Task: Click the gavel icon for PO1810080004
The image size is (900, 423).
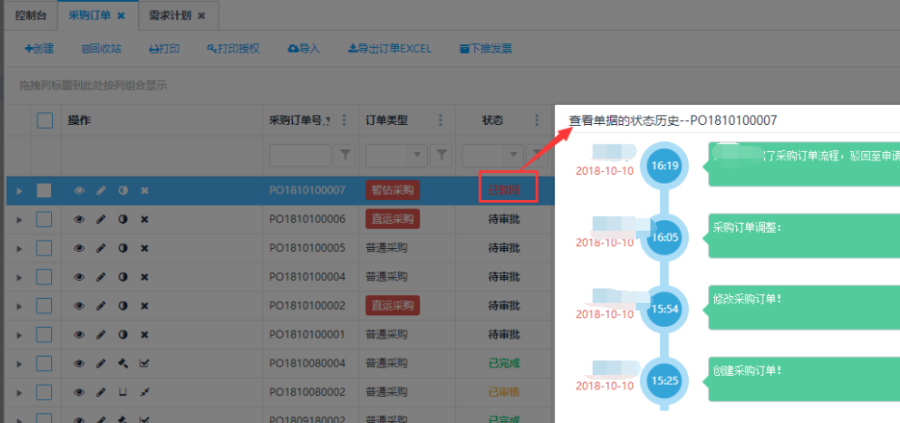Action: pyautogui.click(x=123, y=363)
